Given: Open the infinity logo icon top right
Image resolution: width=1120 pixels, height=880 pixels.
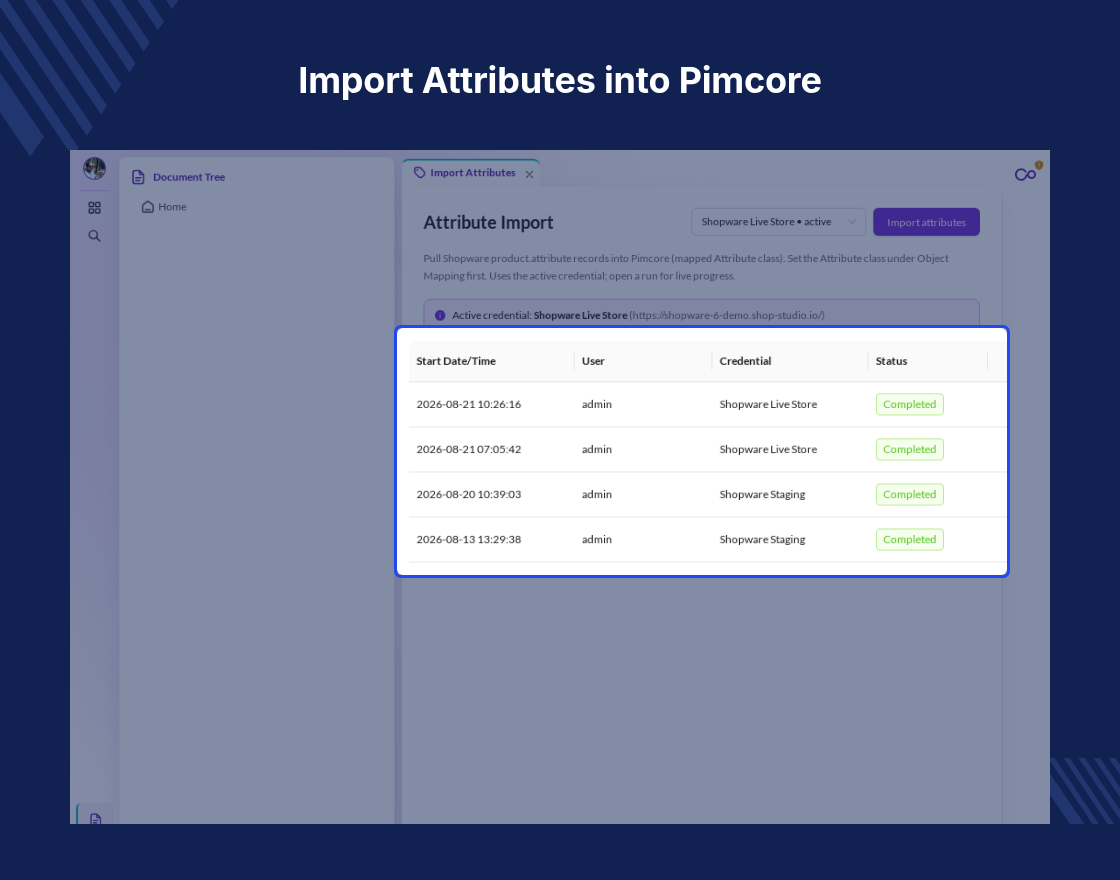Looking at the screenshot, I should pyautogui.click(x=1026, y=174).
